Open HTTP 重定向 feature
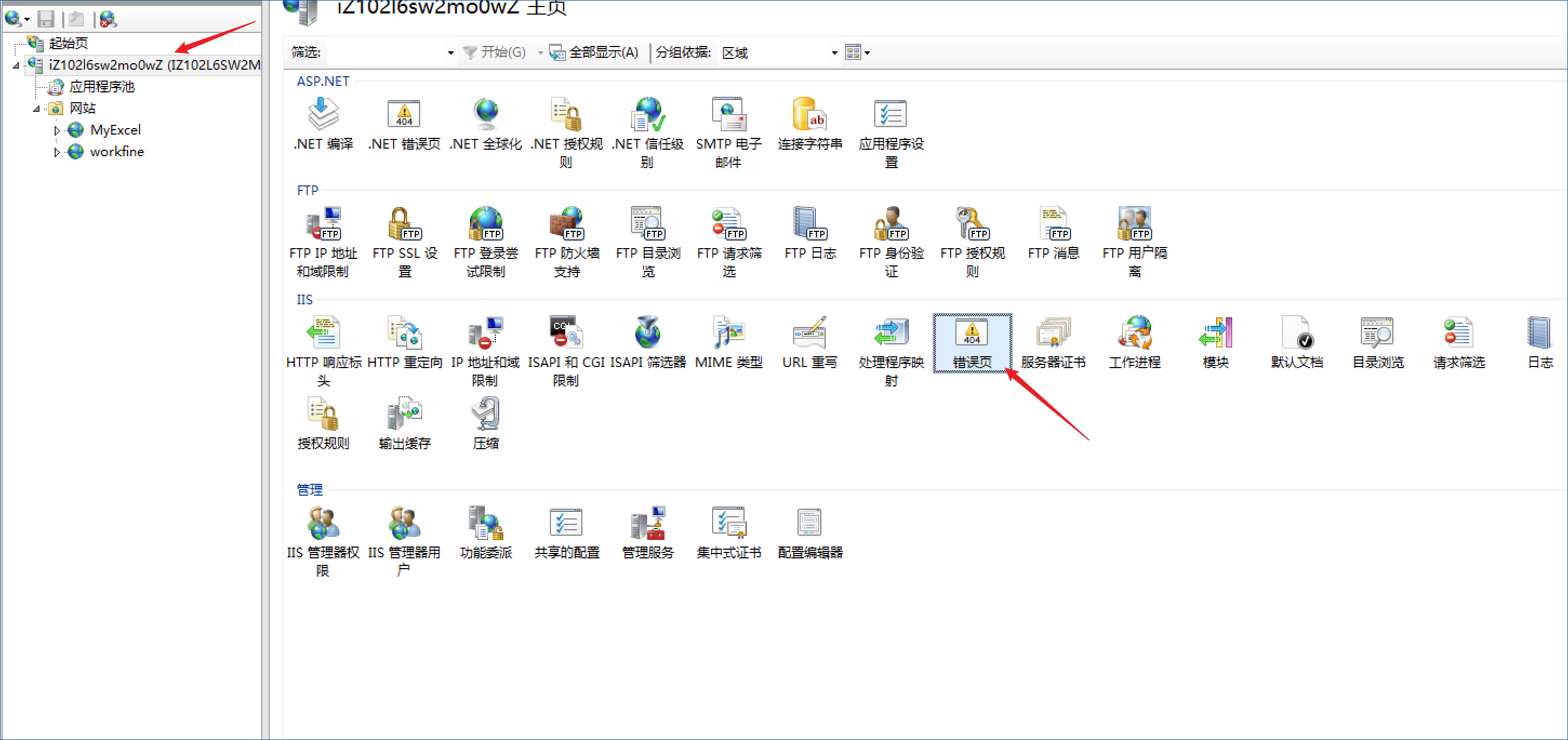This screenshot has width=1568, height=740. point(405,342)
